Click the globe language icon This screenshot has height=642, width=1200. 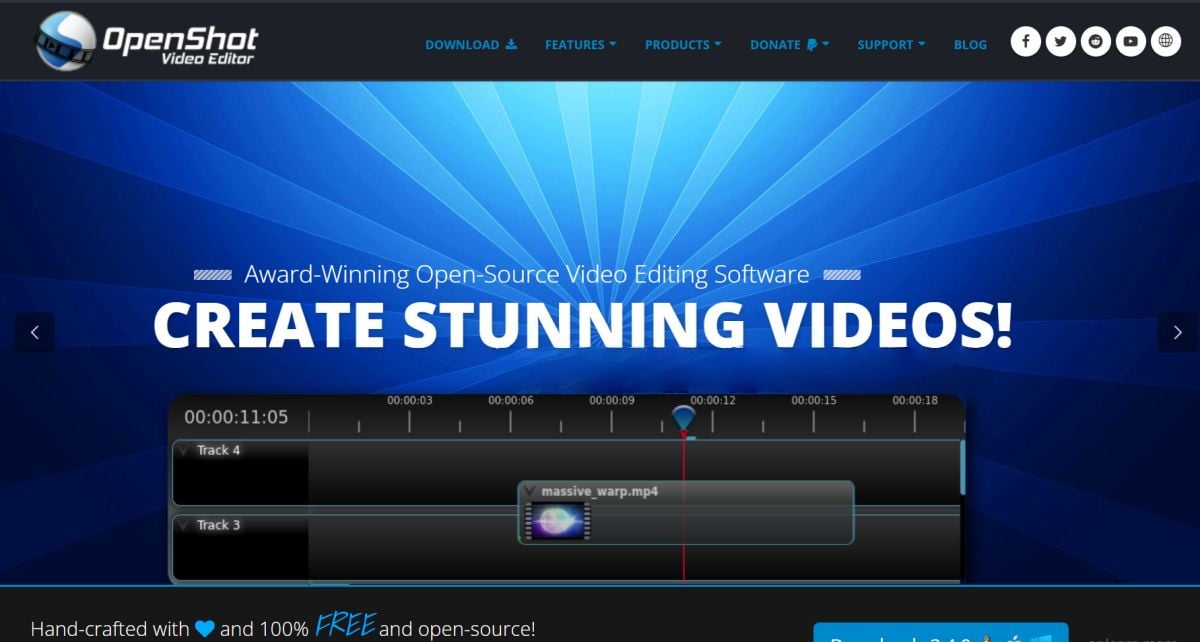pyautogui.click(x=1164, y=42)
